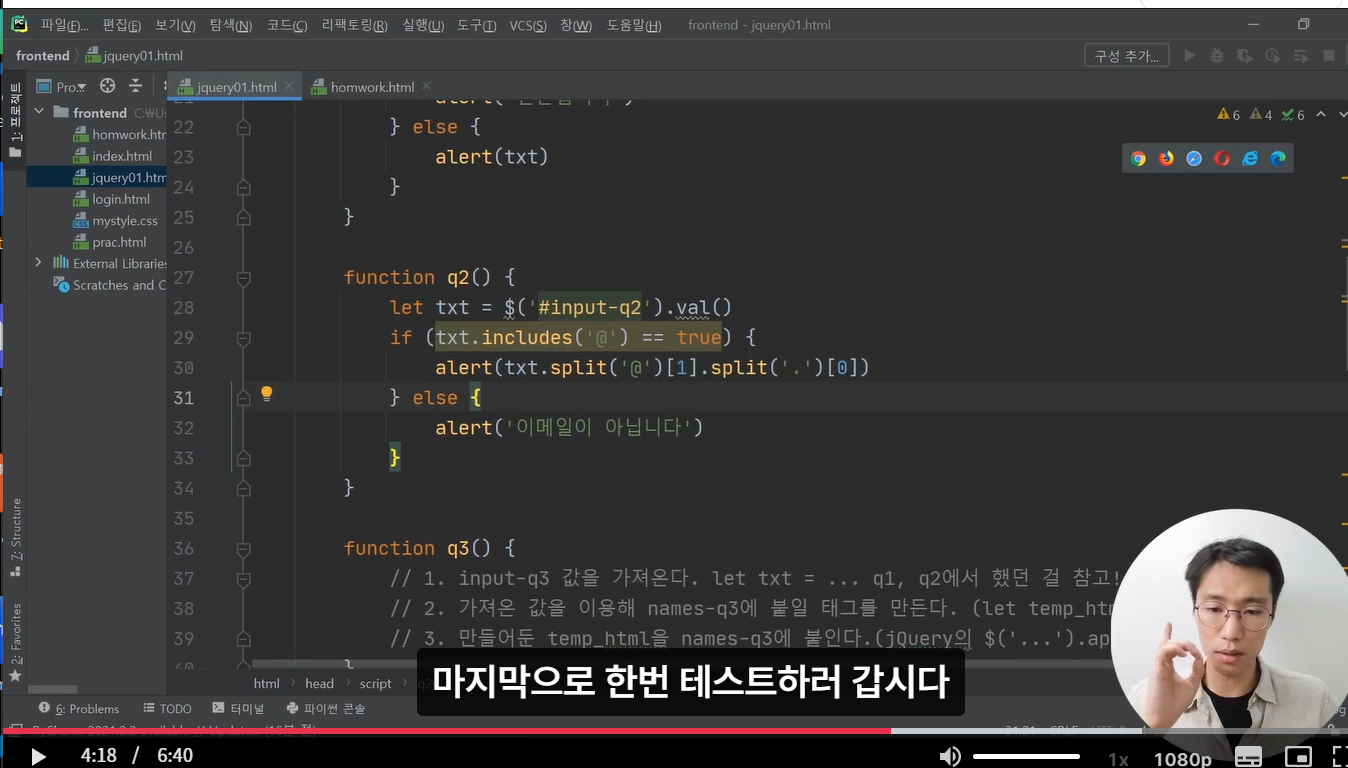Open in Firefox browser icon
The image size is (1348, 768).
(x=1166, y=158)
